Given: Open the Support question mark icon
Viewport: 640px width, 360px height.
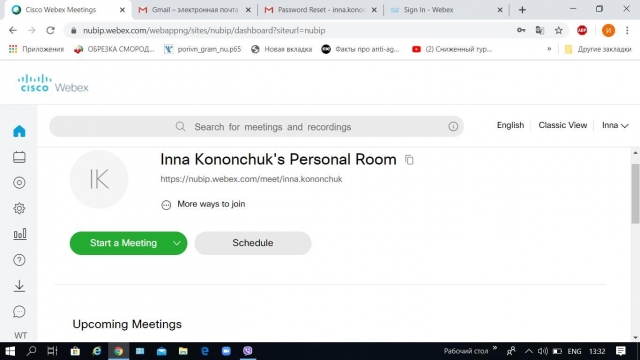Looking at the screenshot, I should (19, 260).
